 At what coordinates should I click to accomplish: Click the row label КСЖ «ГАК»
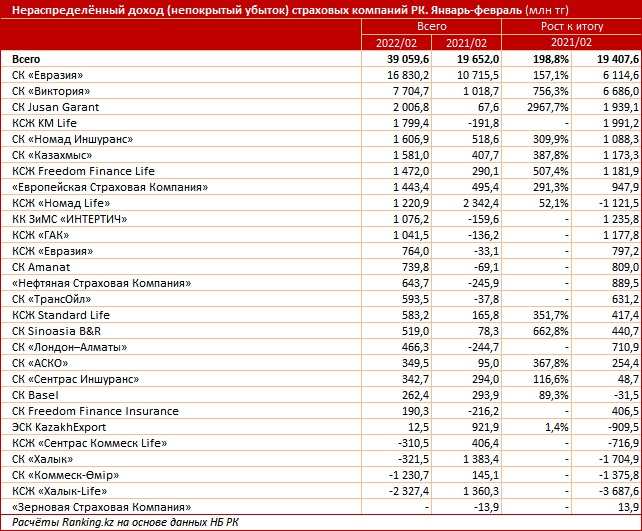(41, 235)
